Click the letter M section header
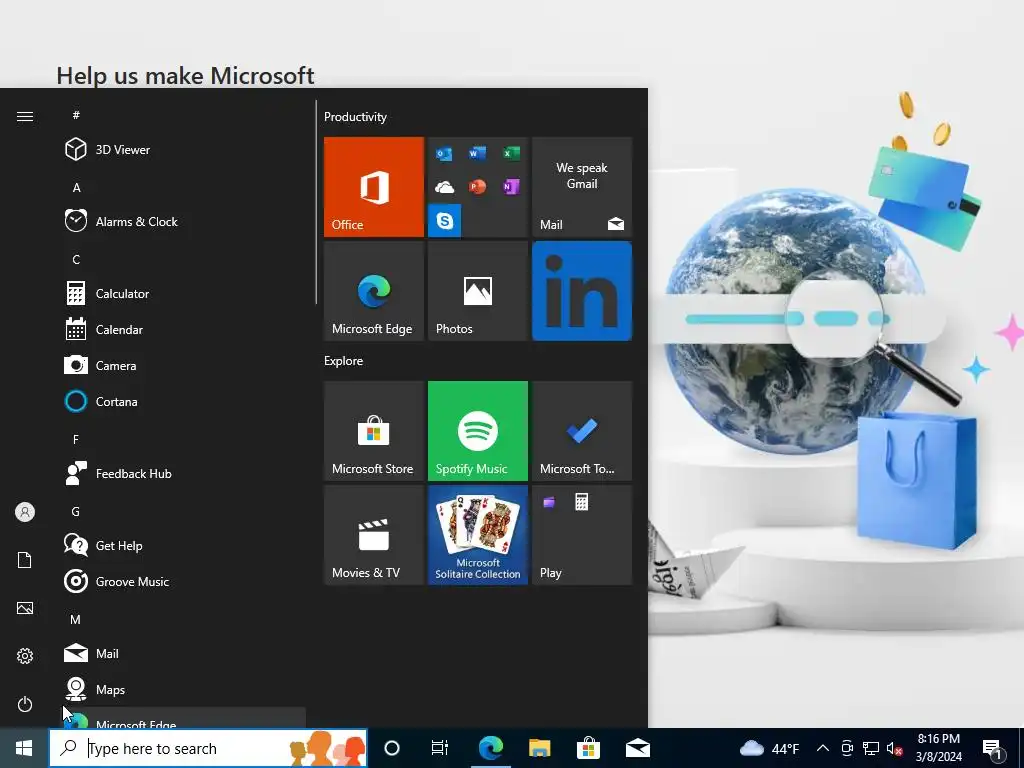The height and width of the screenshot is (768, 1024). [x=76, y=619]
